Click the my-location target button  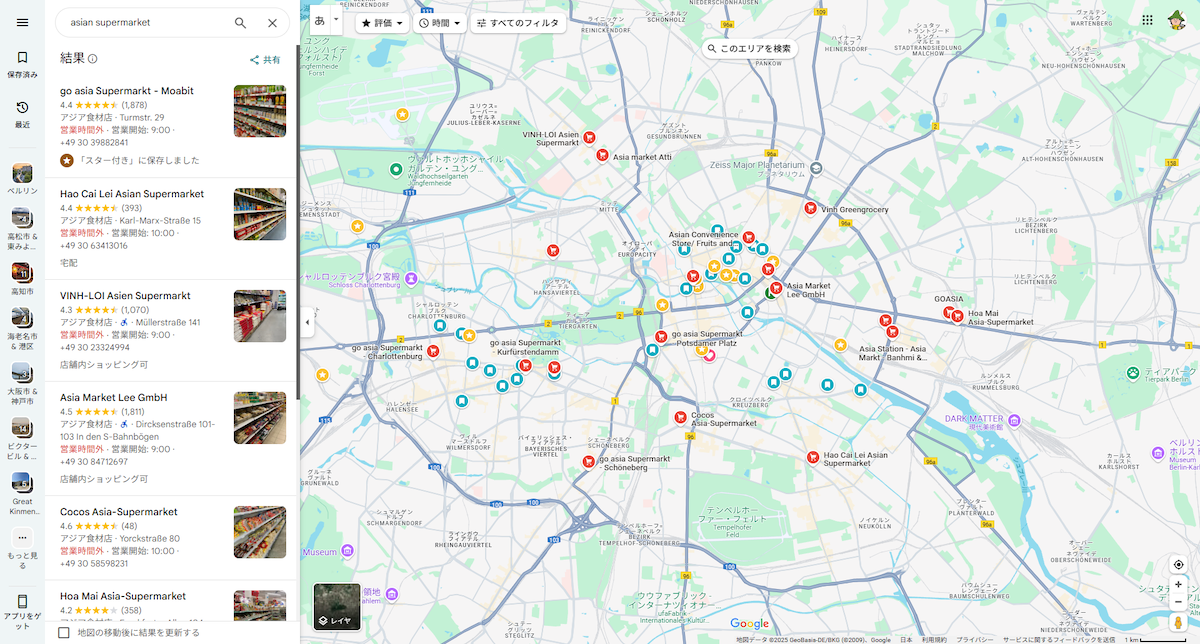click(1179, 565)
